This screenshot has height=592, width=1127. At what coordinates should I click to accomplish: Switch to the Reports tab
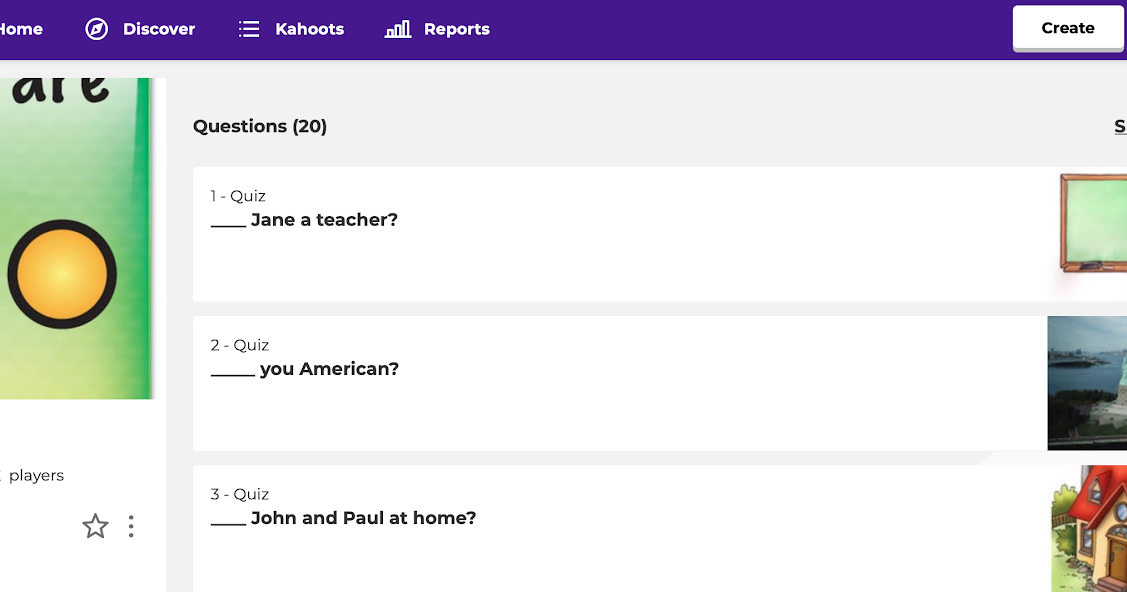(456, 29)
